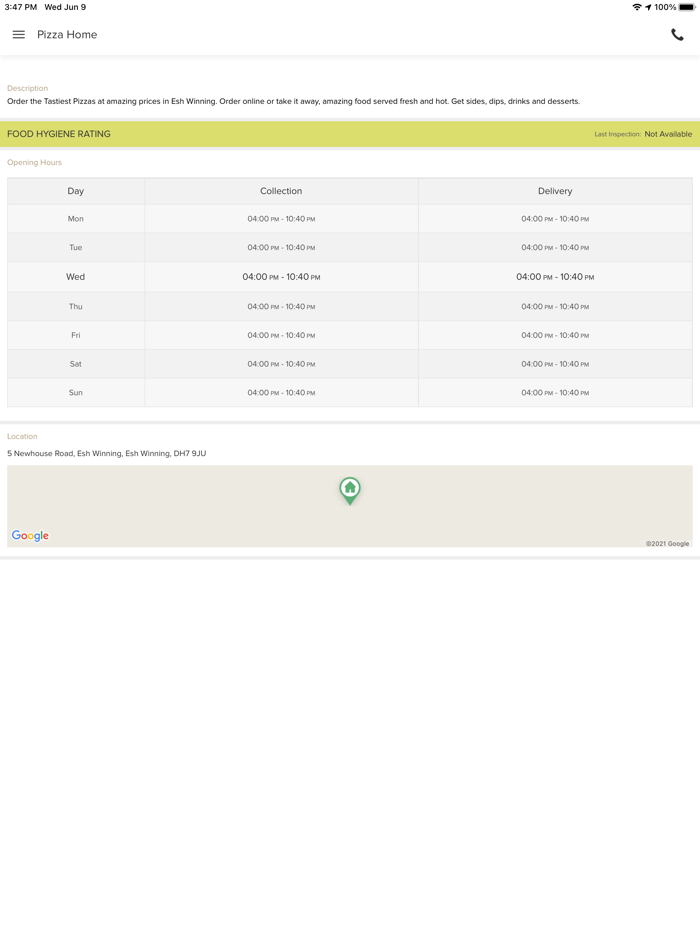Click Monday's collection hours cell
The image size is (700, 934).
281,219
